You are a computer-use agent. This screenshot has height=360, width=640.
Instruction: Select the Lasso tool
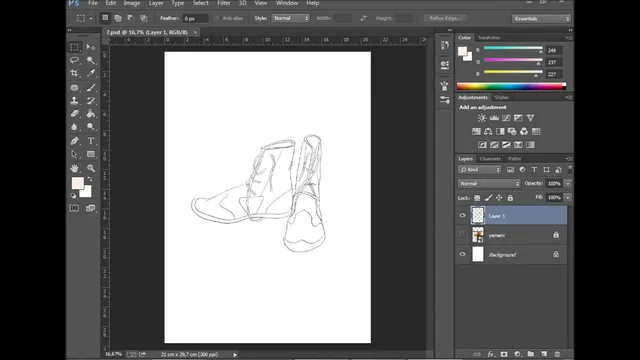coord(74,60)
